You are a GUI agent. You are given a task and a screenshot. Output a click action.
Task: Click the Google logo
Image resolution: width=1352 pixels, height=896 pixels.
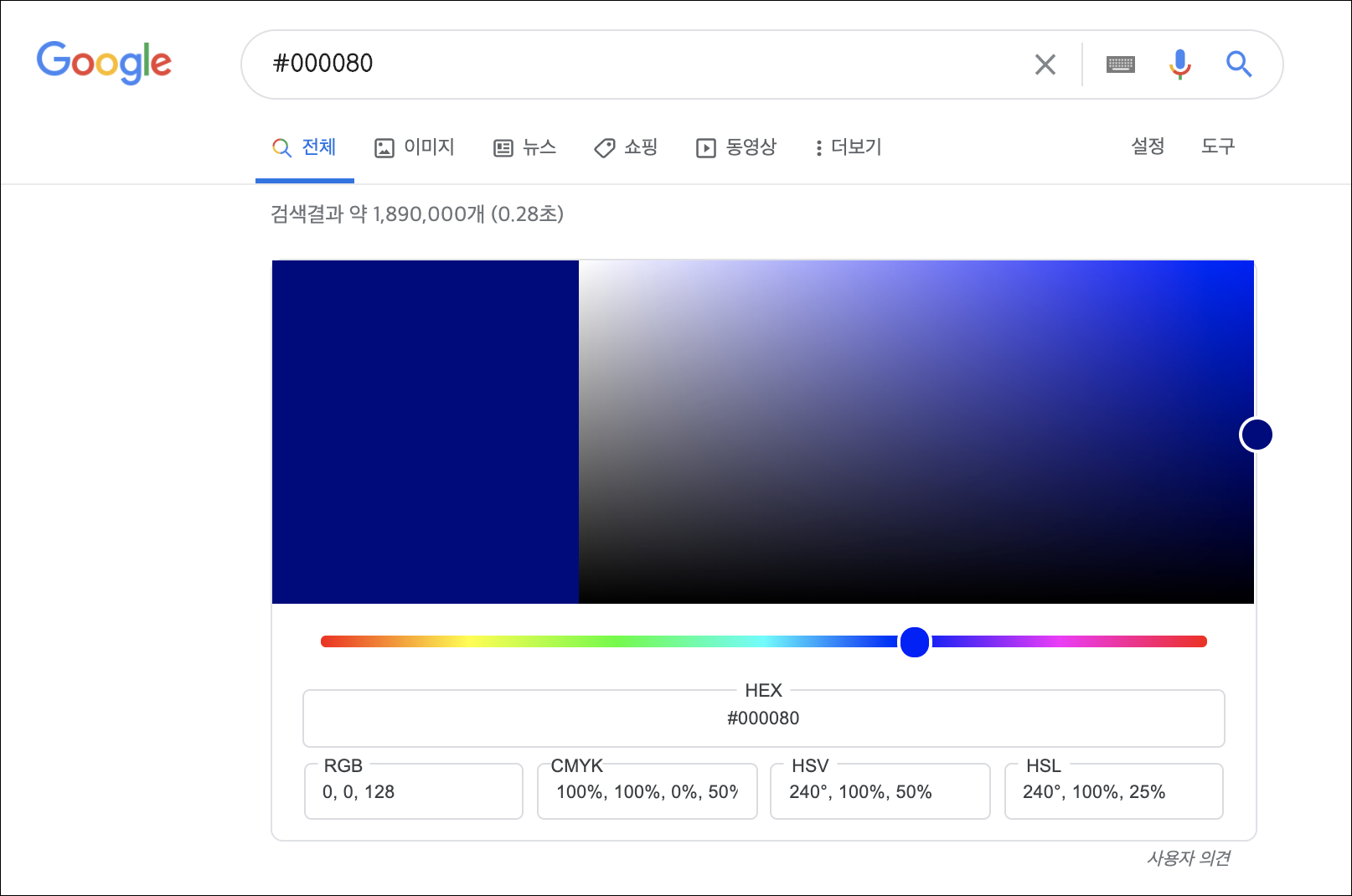point(104,62)
